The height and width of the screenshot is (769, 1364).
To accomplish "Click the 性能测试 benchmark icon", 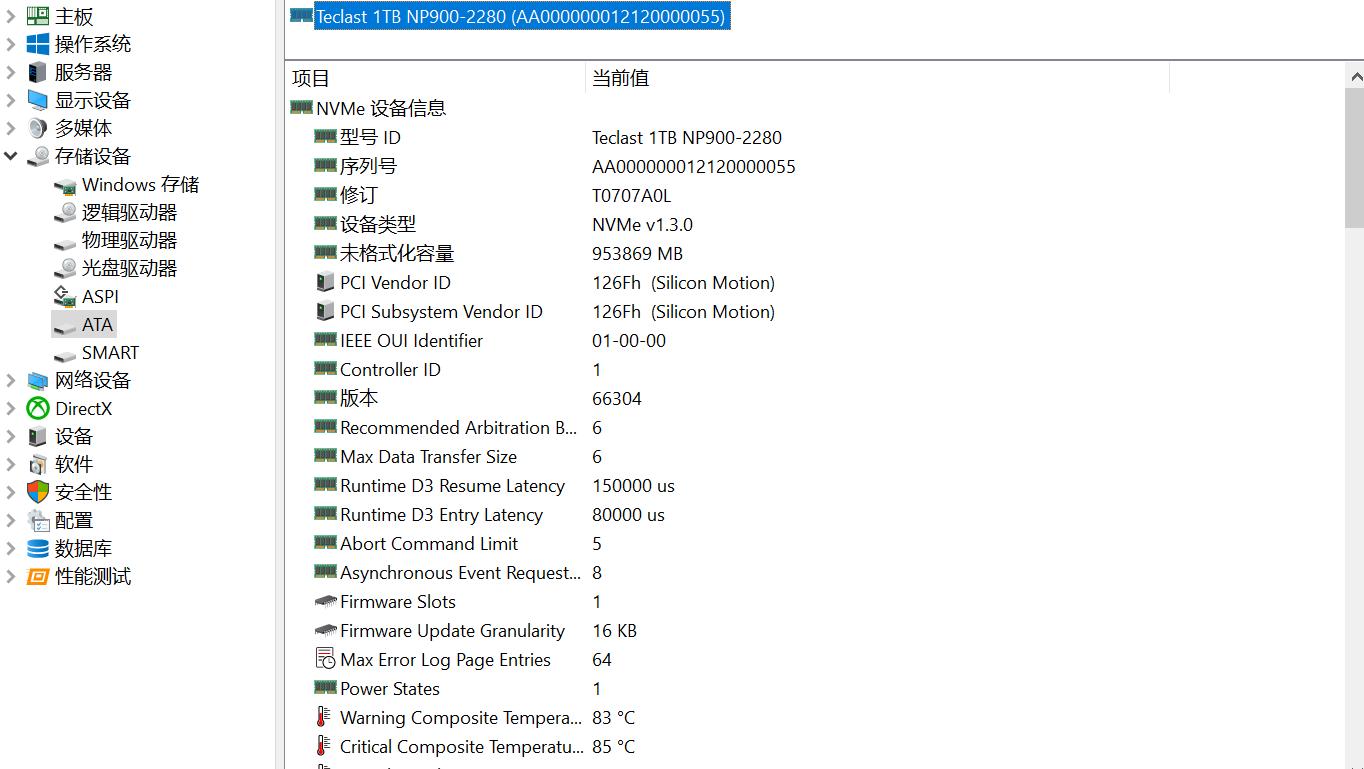I will click(x=37, y=577).
